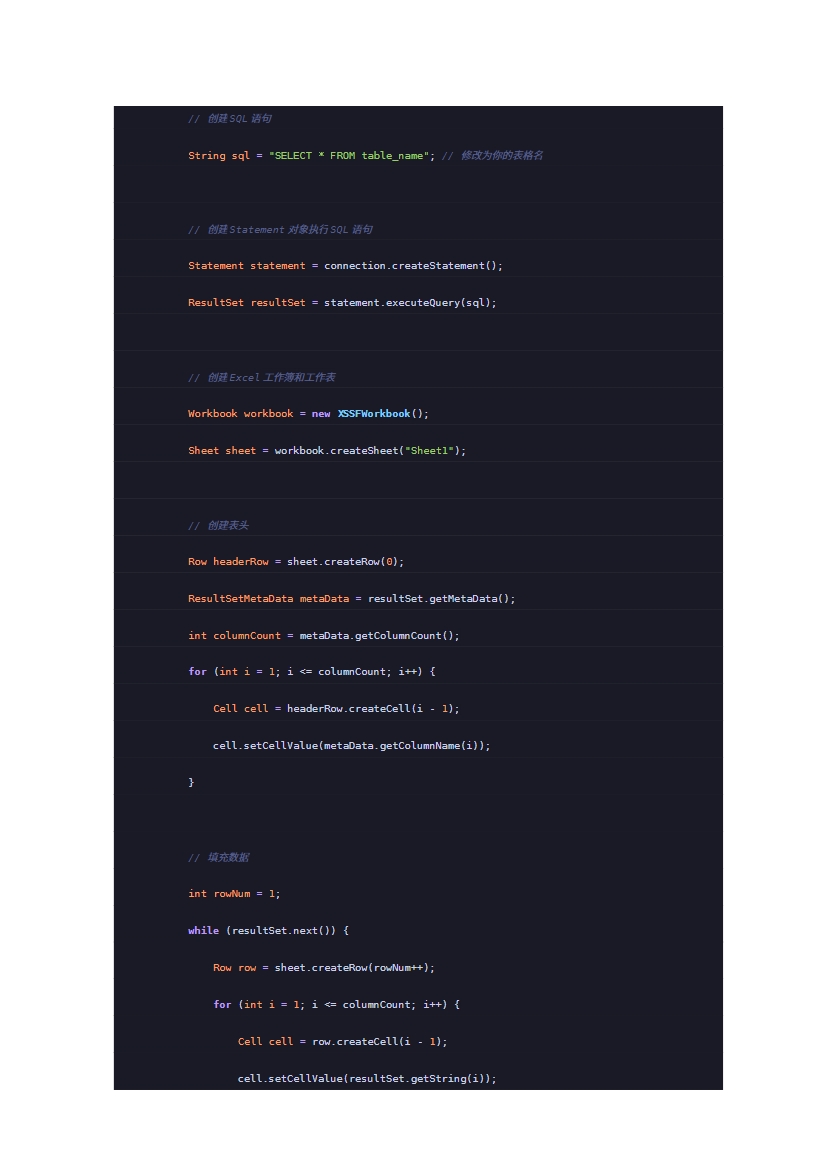Click the connection.createStatement() line
This screenshot has height=1157, width=825.
345,266
